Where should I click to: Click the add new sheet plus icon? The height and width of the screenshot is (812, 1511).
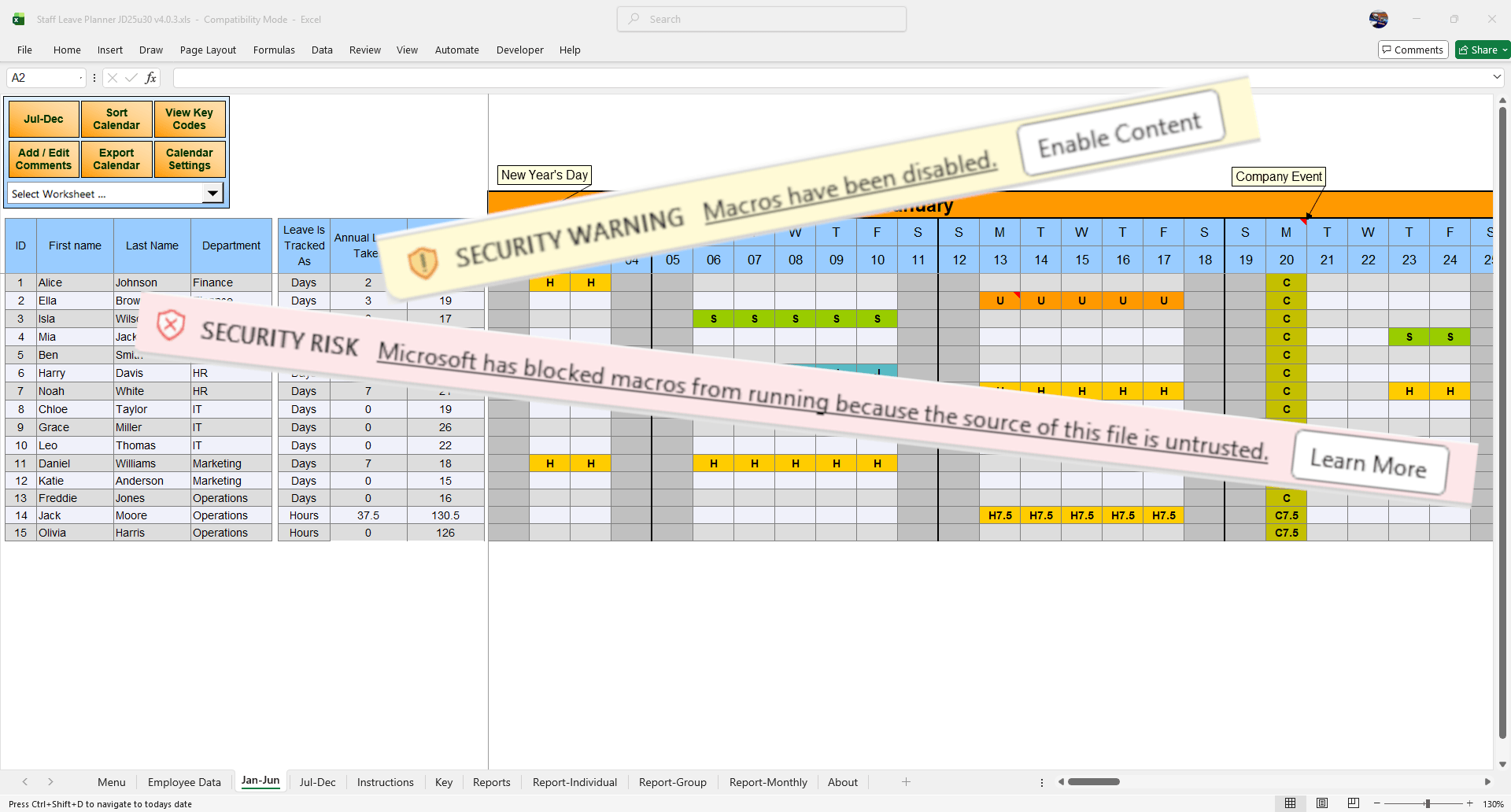pyautogui.click(x=906, y=782)
